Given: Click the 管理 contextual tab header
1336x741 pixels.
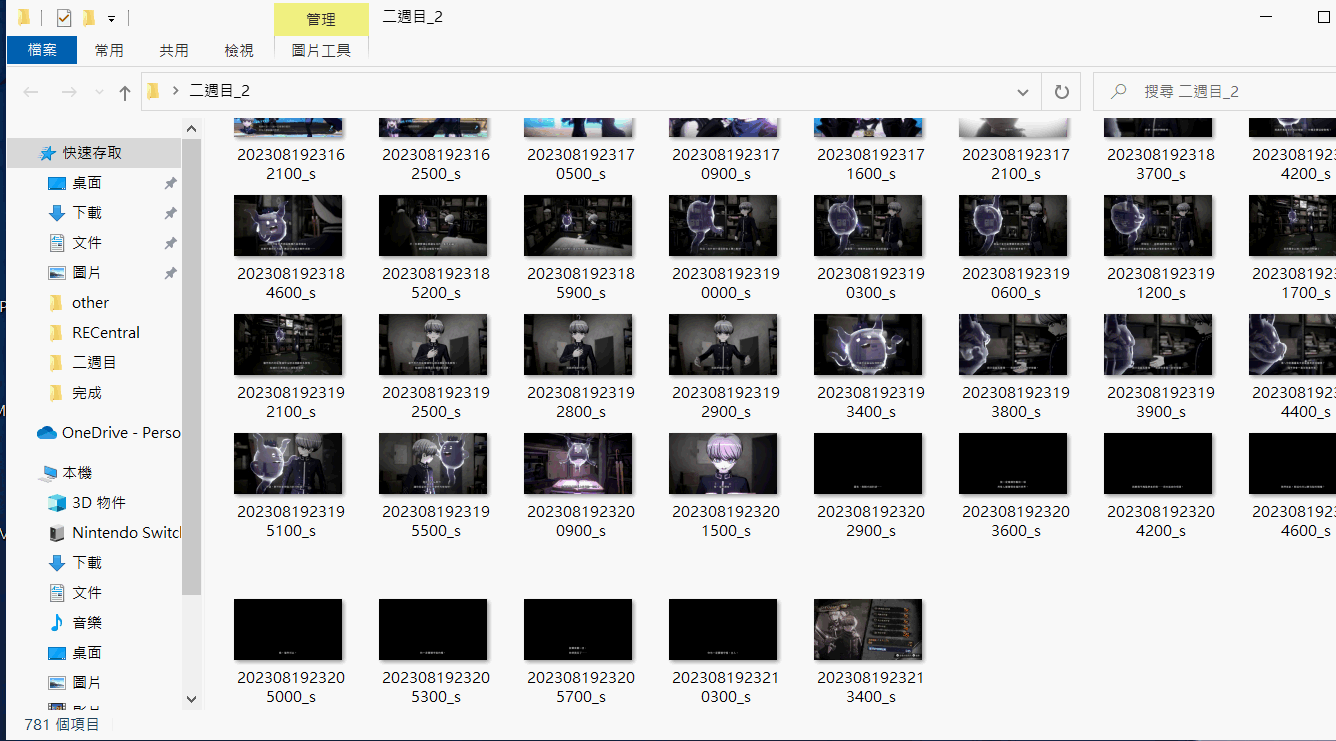Looking at the screenshot, I should pos(321,19).
